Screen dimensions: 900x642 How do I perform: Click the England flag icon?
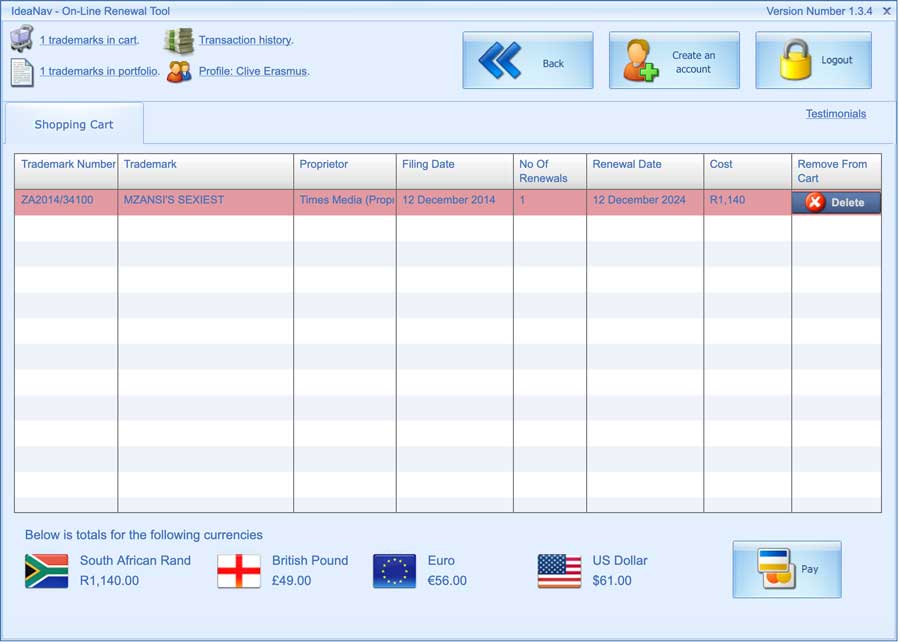239,571
